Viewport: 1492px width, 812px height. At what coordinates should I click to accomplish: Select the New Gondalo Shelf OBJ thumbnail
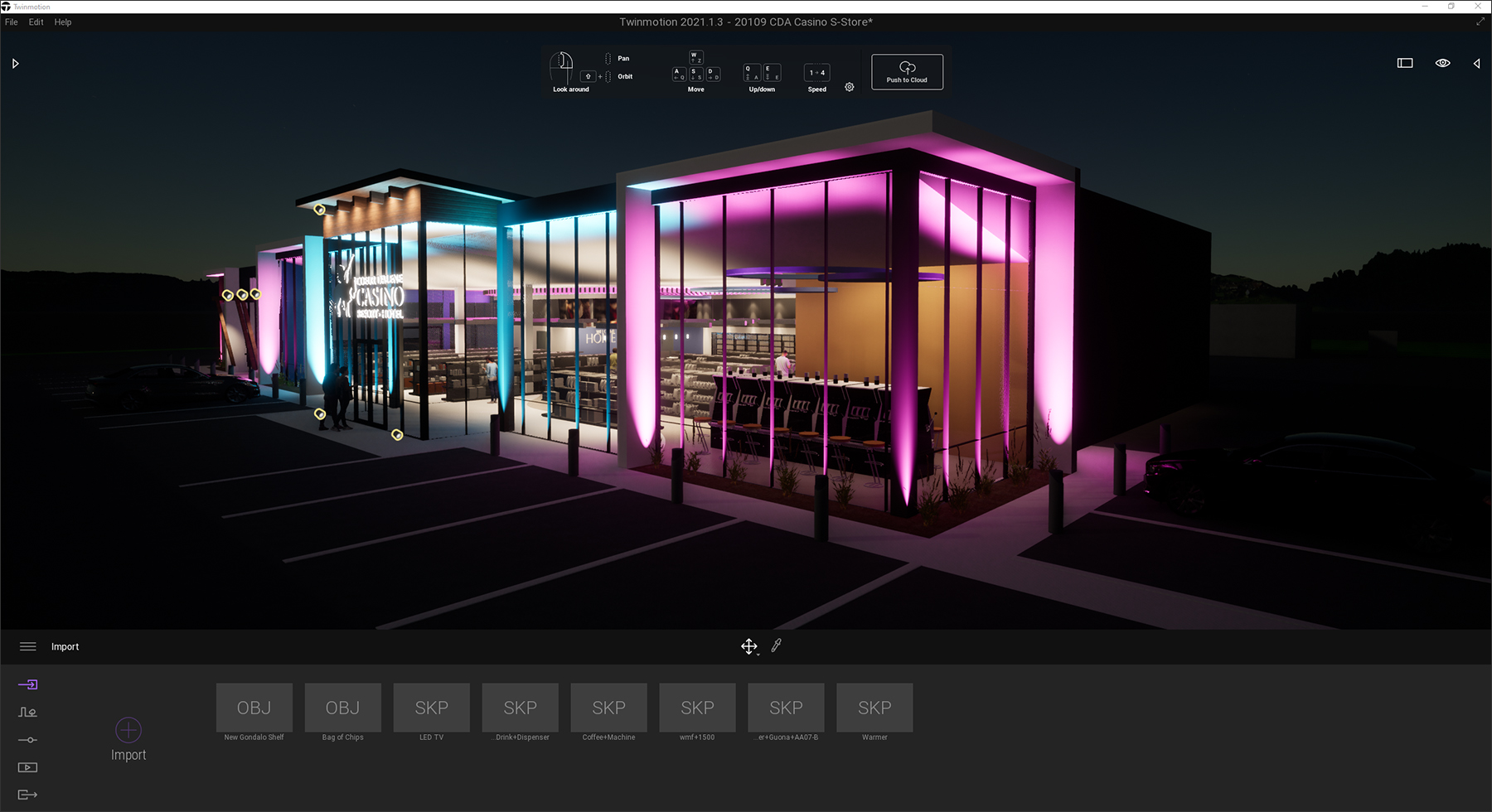[x=254, y=708]
